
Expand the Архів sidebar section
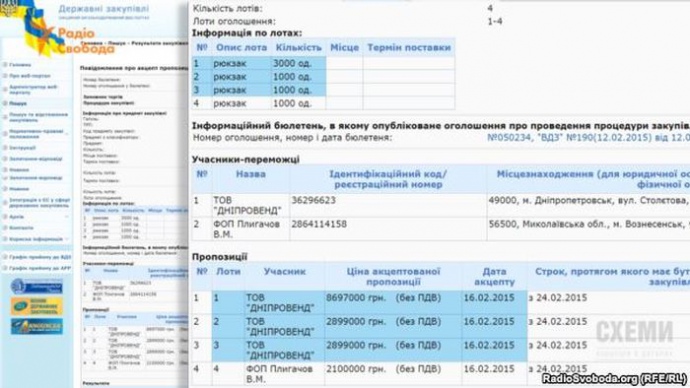pos(67,217)
